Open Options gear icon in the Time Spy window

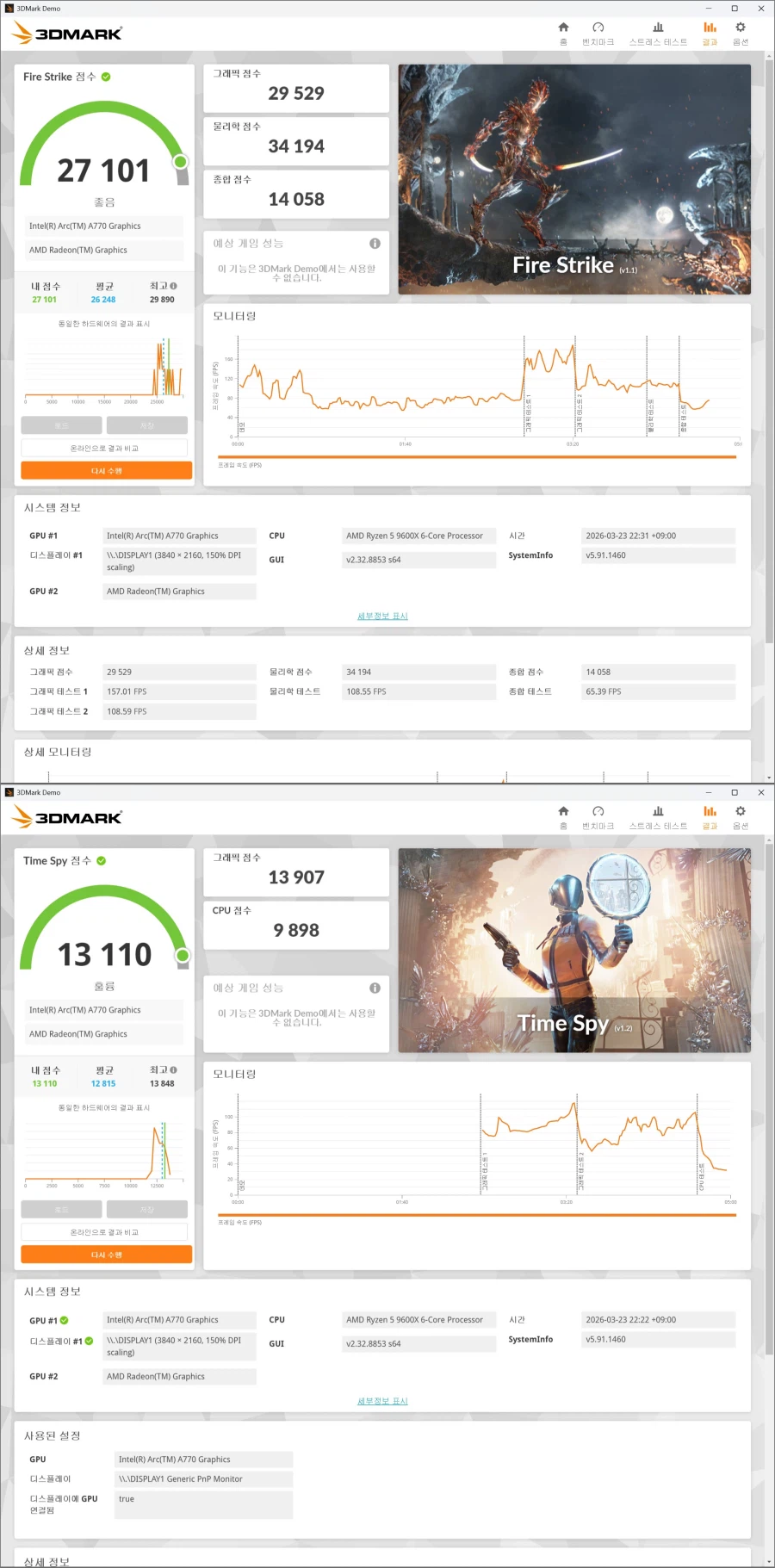click(741, 811)
